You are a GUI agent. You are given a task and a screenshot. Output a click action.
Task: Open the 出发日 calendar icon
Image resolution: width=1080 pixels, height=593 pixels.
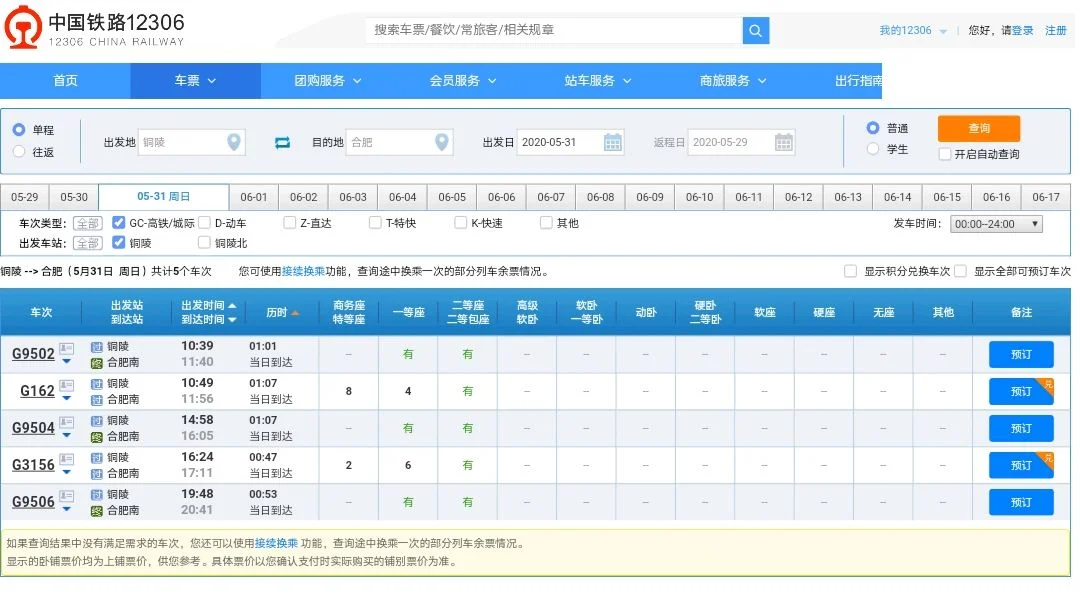(x=612, y=142)
